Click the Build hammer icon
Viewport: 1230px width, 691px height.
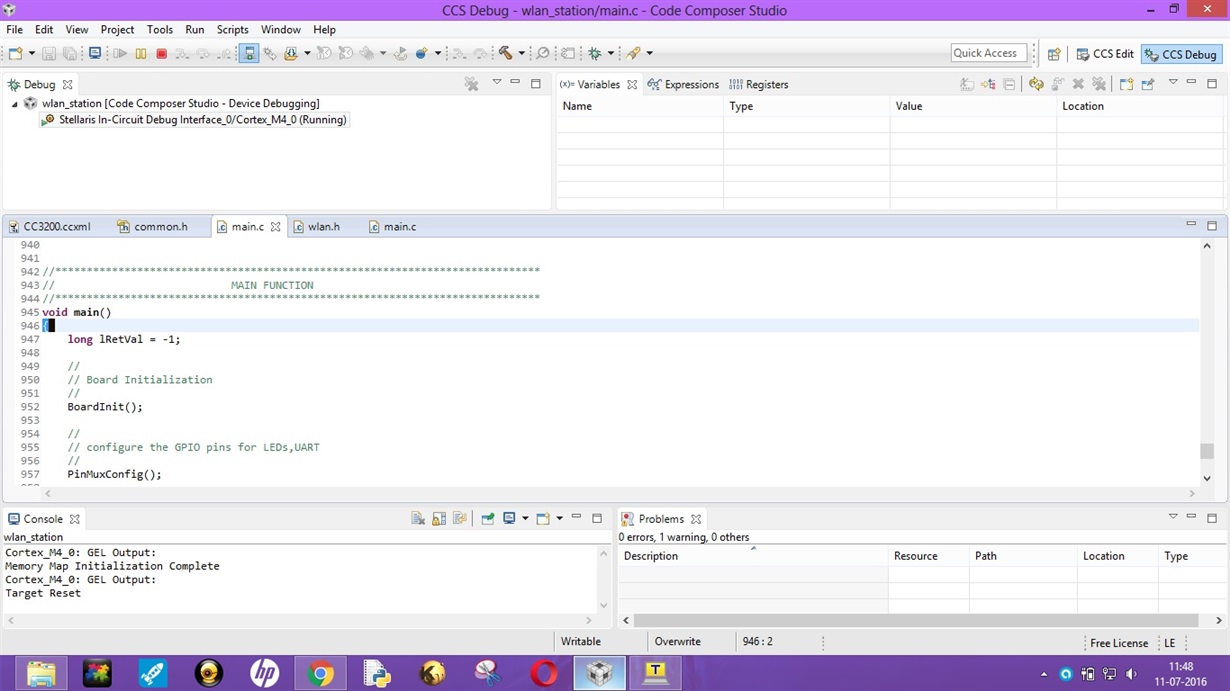[505, 53]
